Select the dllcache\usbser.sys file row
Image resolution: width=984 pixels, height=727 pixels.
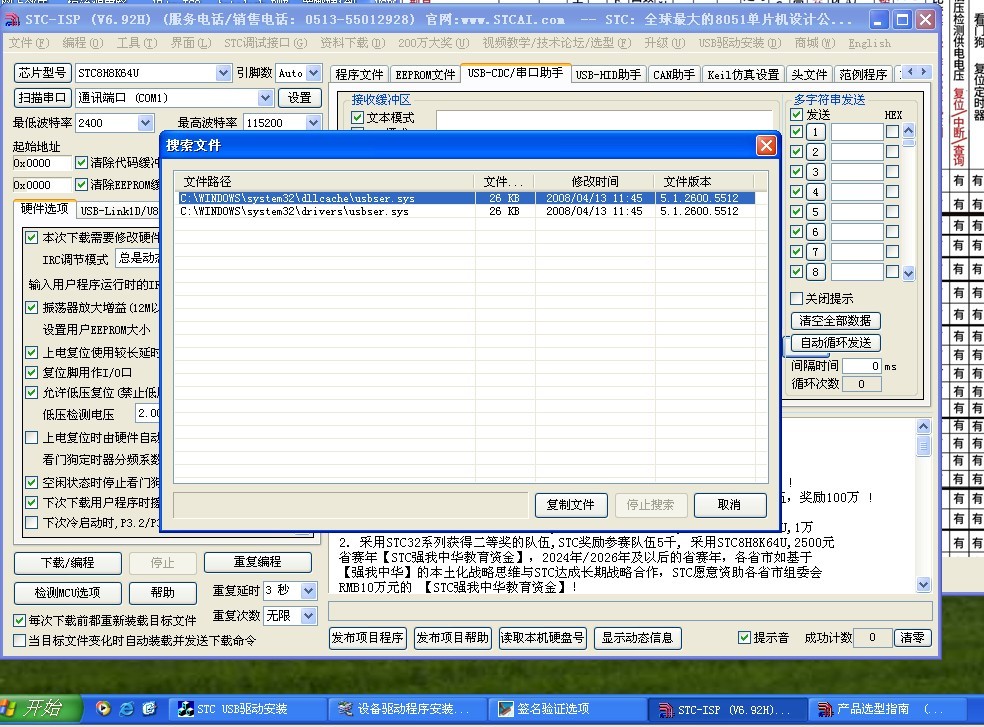467,198
